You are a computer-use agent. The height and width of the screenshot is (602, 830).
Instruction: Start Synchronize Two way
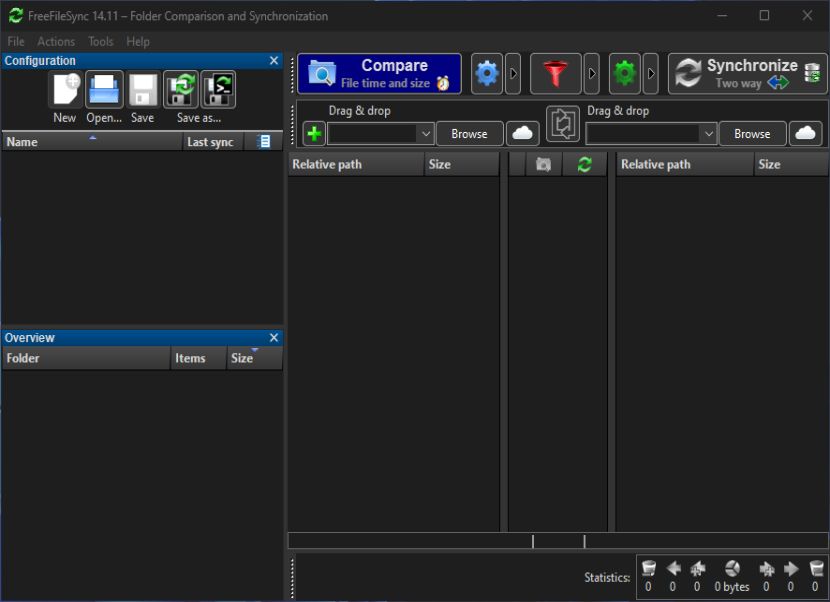tap(747, 74)
